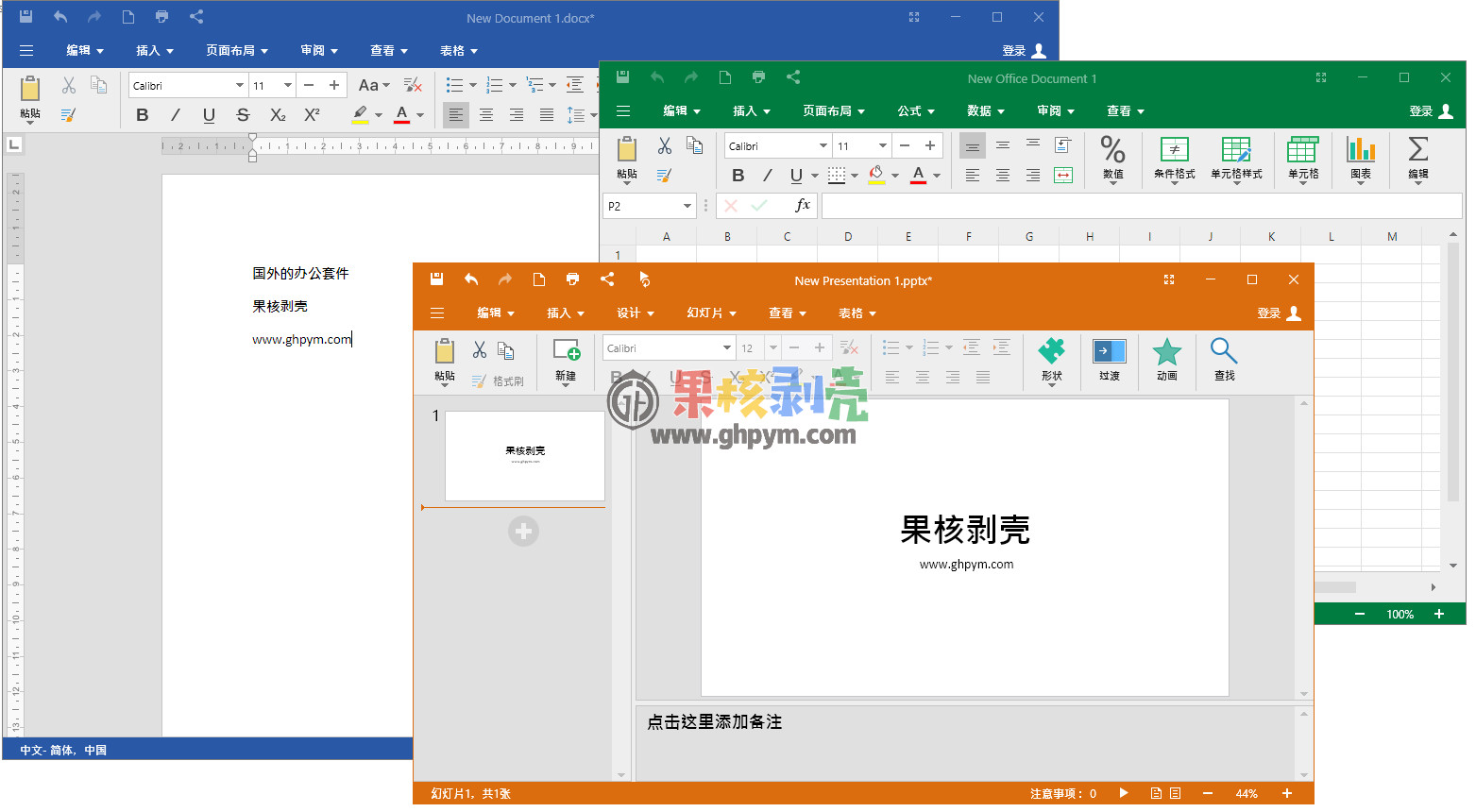
Task: Click the Animation star icon
Action: pos(1166,352)
